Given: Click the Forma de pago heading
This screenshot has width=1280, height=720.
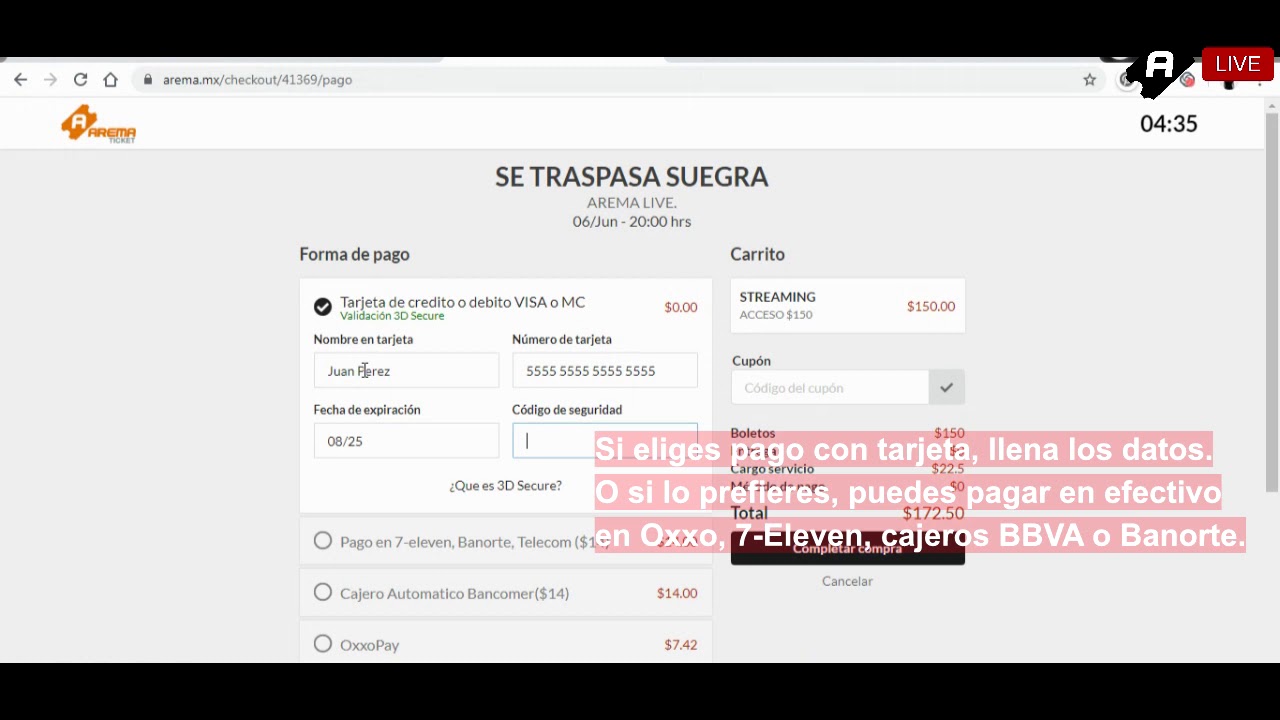Looking at the screenshot, I should coord(354,255).
